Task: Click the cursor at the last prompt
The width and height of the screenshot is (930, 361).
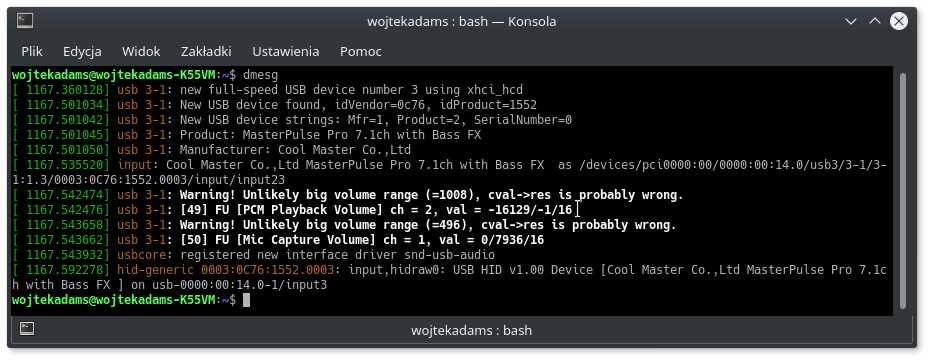Action: tap(247, 300)
